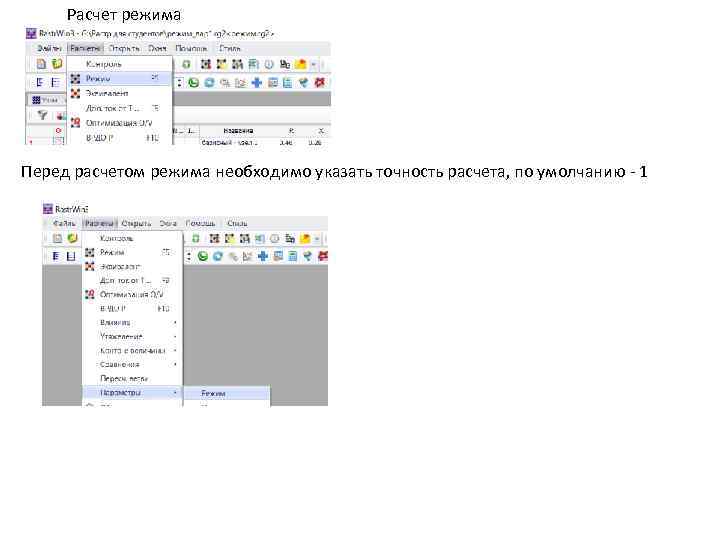Click funnel filter icon in the upper window
Image resolution: width=720 pixels, height=540 pixels.
pos(42,115)
